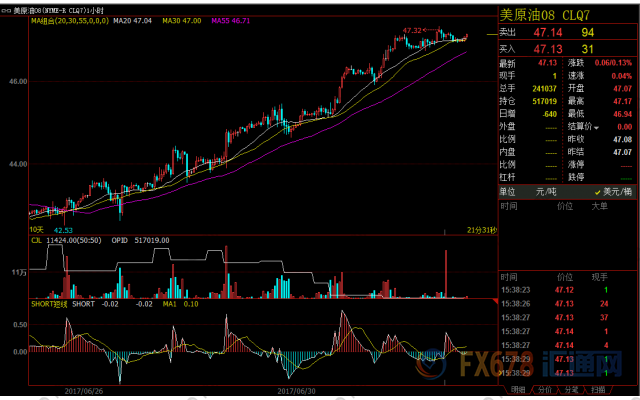This screenshot has width=640, height=400.
Task: Open the 扫描 tab
Action: [x=597, y=391]
